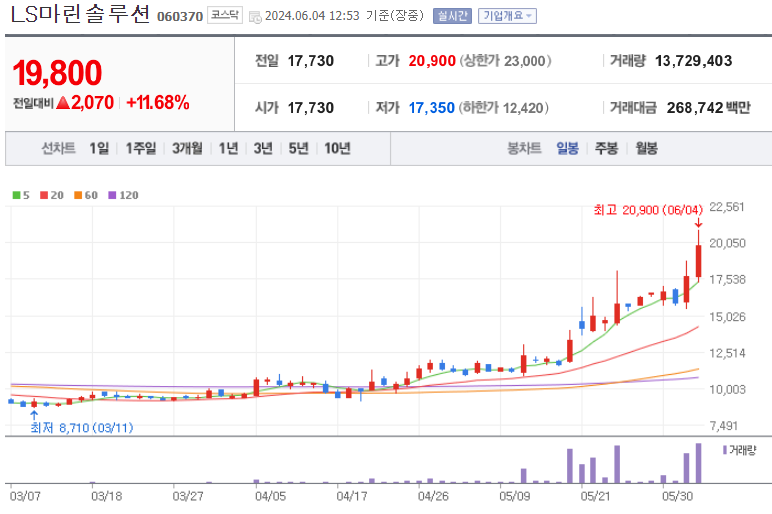The width and height of the screenshot is (772, 514).
Task: Click the 최고 20,900 (06/04) chart label
Action: tap(648, 210)
